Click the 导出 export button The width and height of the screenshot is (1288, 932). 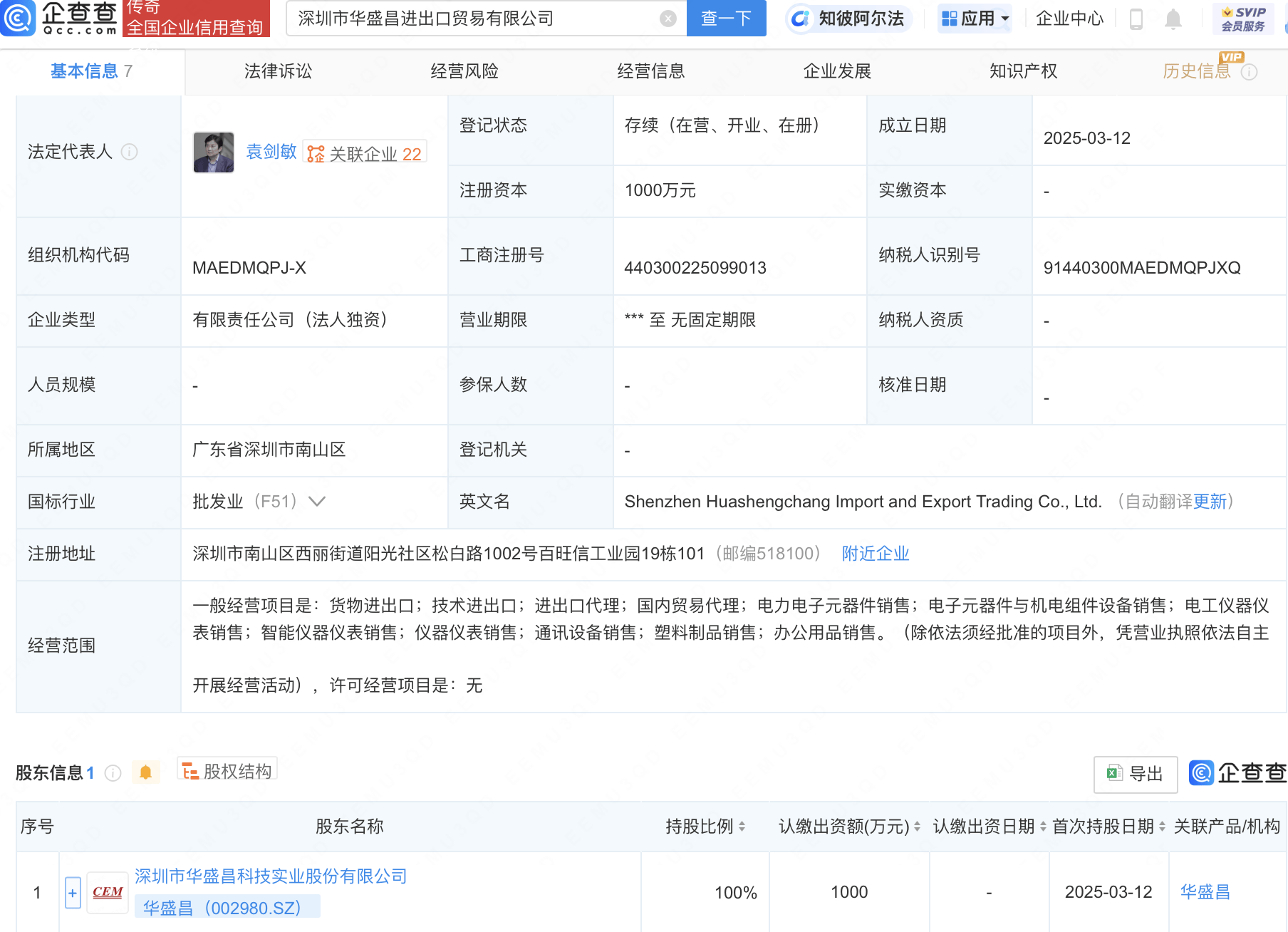coord(1136,774)
